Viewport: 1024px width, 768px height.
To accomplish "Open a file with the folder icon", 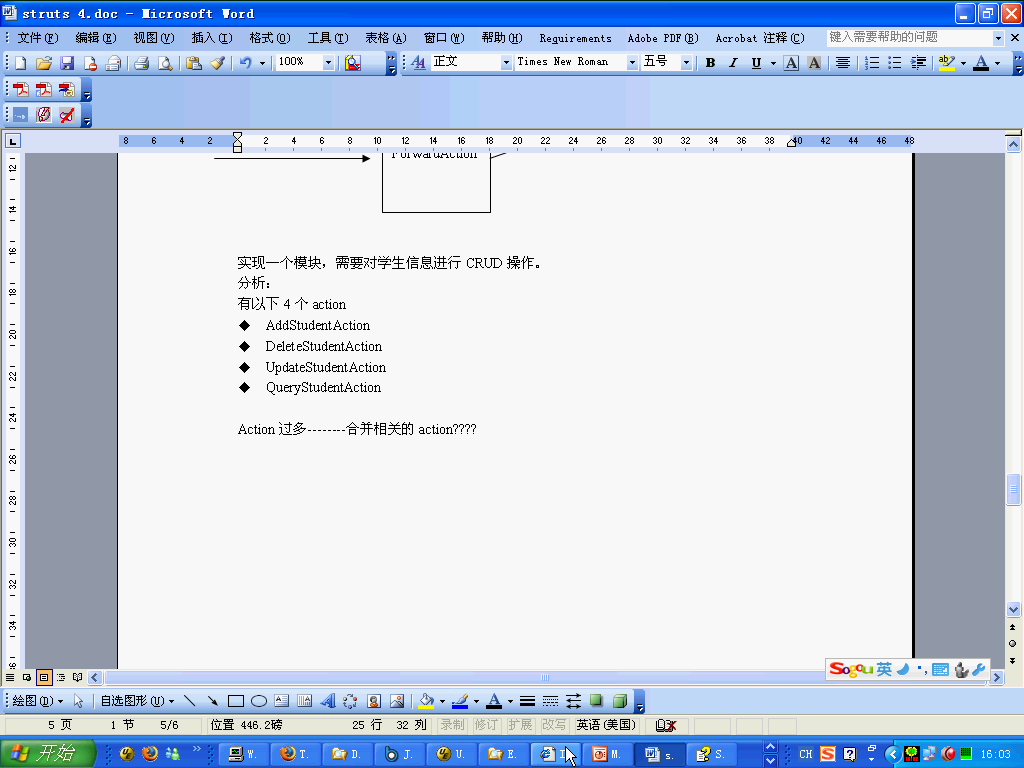I will (x=44, y=63).
